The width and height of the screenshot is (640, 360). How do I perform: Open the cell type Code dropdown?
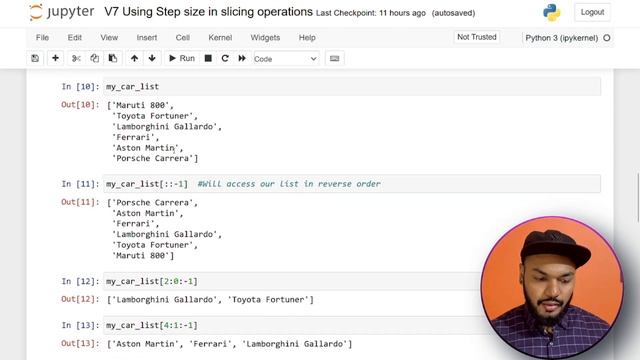286,59
